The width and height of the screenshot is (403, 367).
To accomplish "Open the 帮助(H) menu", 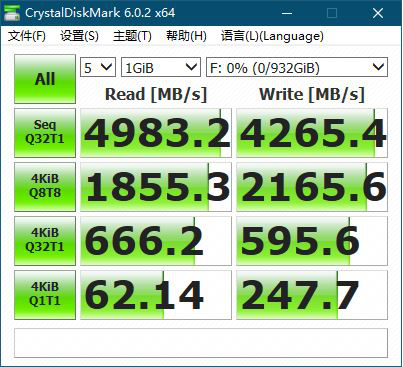I will tap(186, 36).
